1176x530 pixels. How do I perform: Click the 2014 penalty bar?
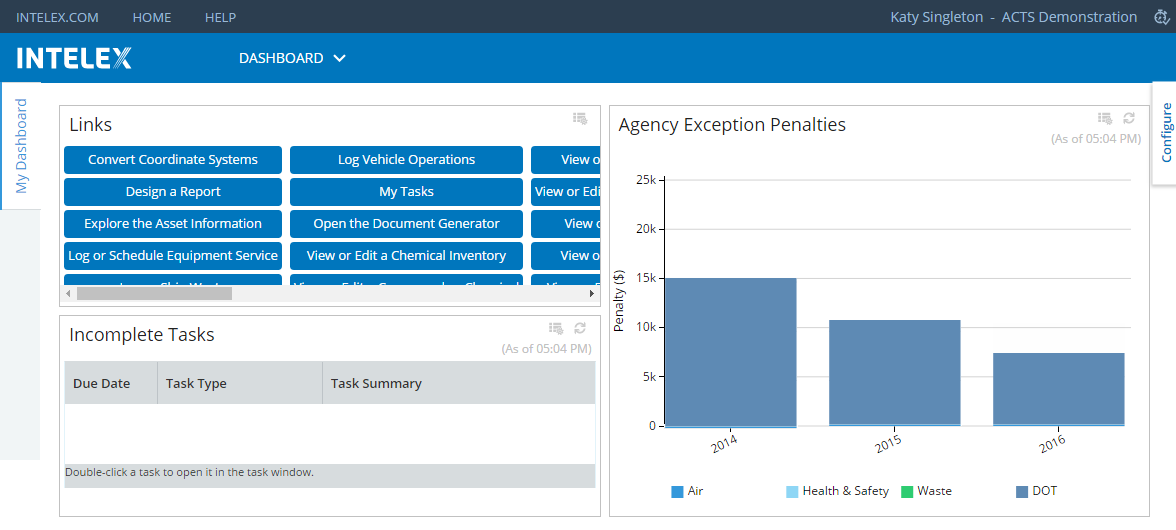coord(730,352)
